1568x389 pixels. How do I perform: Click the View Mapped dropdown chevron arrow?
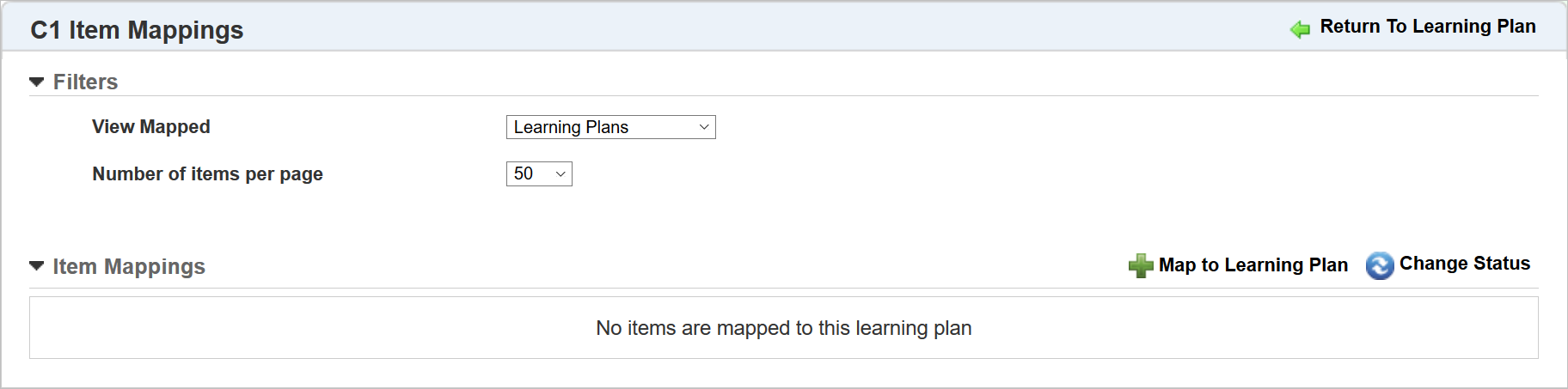tap(704, 127)
